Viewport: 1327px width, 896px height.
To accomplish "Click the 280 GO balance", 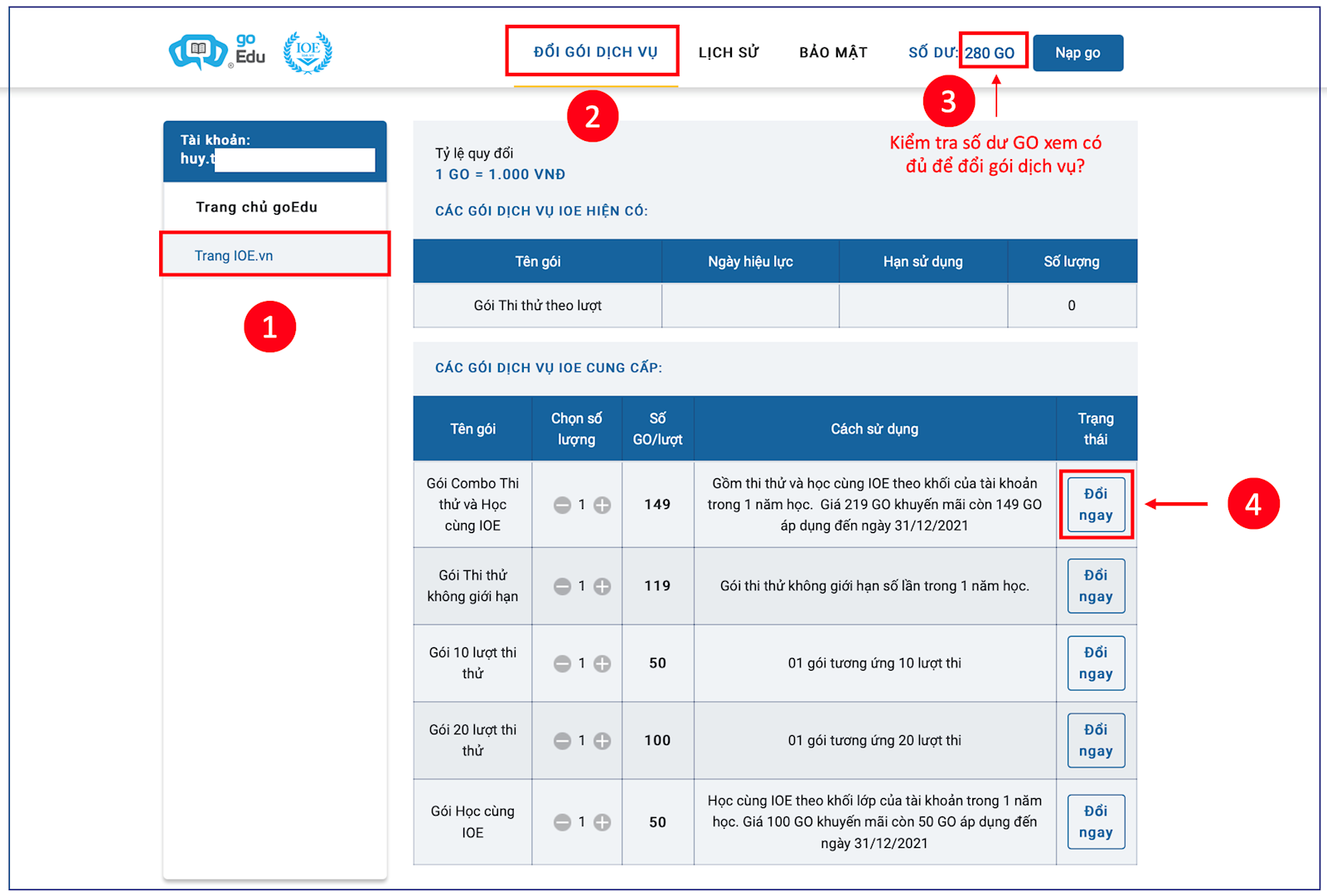I will [990, 53].
